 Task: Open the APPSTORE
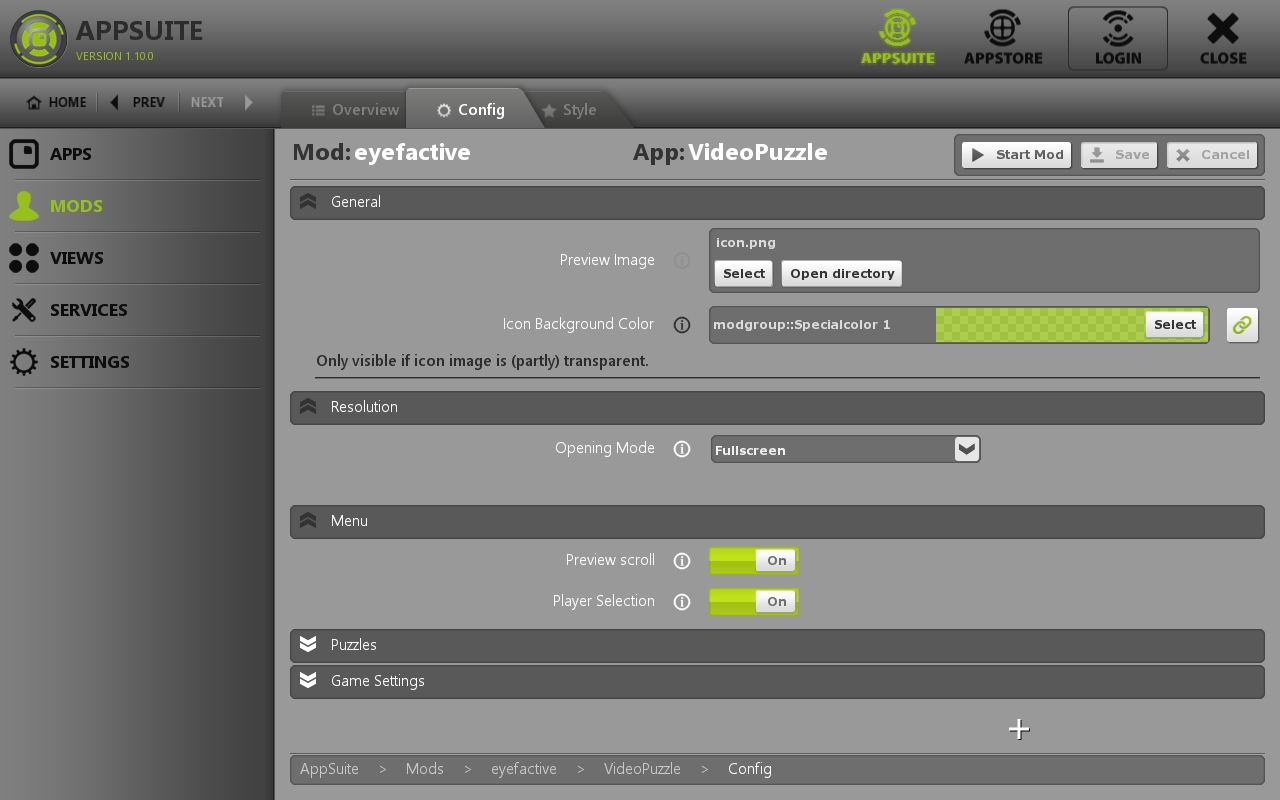tap(1003, 38)
